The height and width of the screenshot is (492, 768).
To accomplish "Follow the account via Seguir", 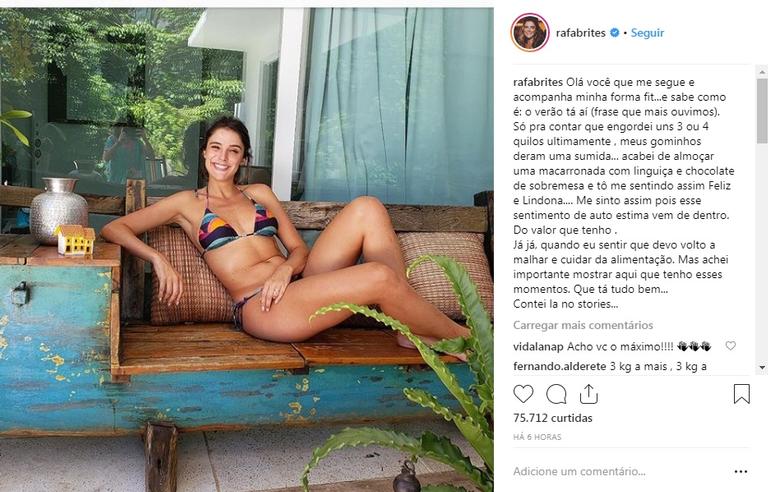I will pos(647,33).
